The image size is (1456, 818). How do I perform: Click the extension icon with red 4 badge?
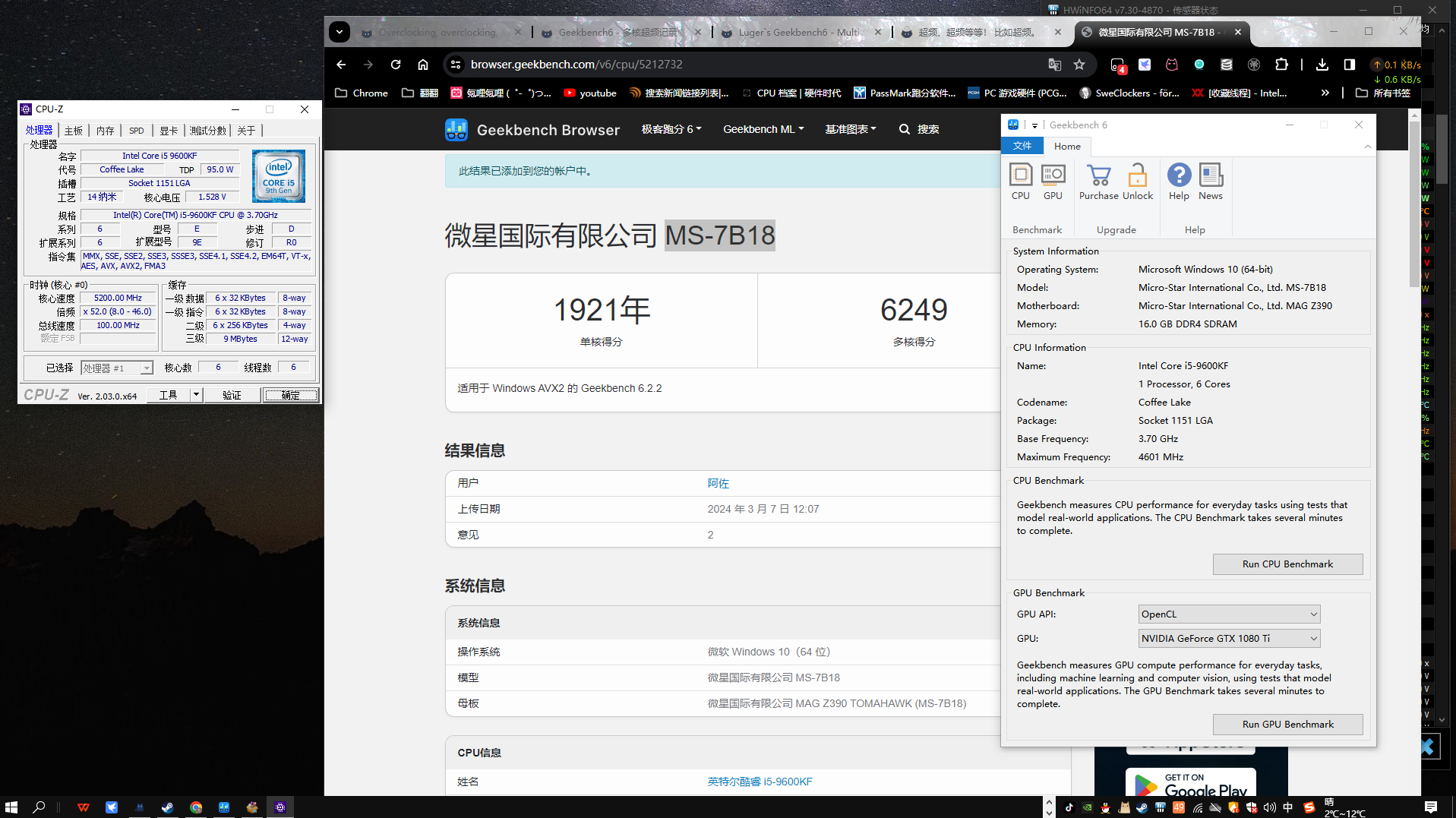[x=1117, y=65]
